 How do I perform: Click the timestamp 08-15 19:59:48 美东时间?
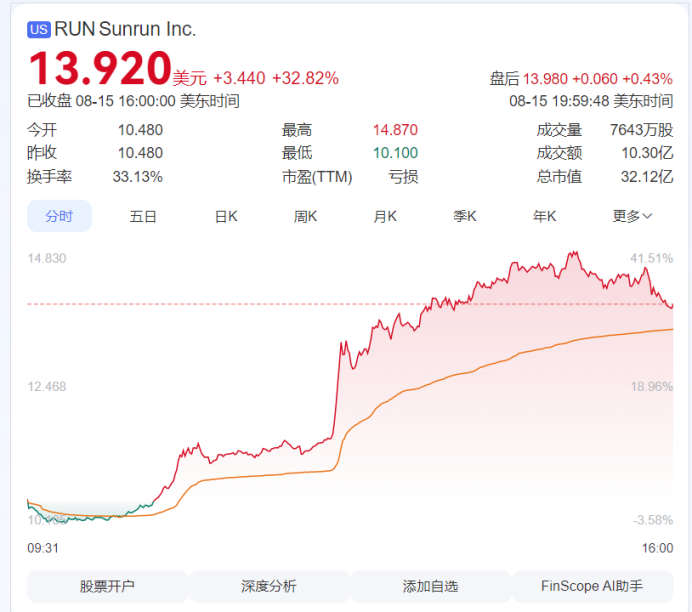591,101
